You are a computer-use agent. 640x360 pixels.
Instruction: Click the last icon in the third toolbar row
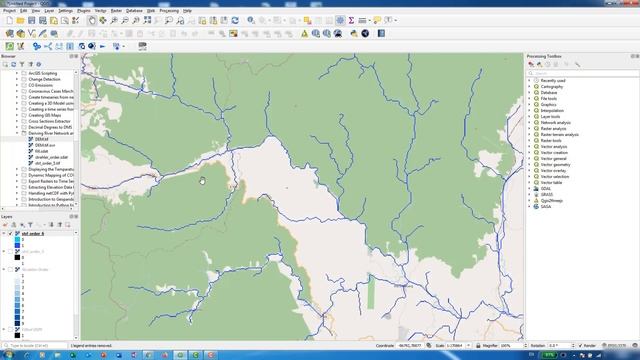[x=142, y=47]
